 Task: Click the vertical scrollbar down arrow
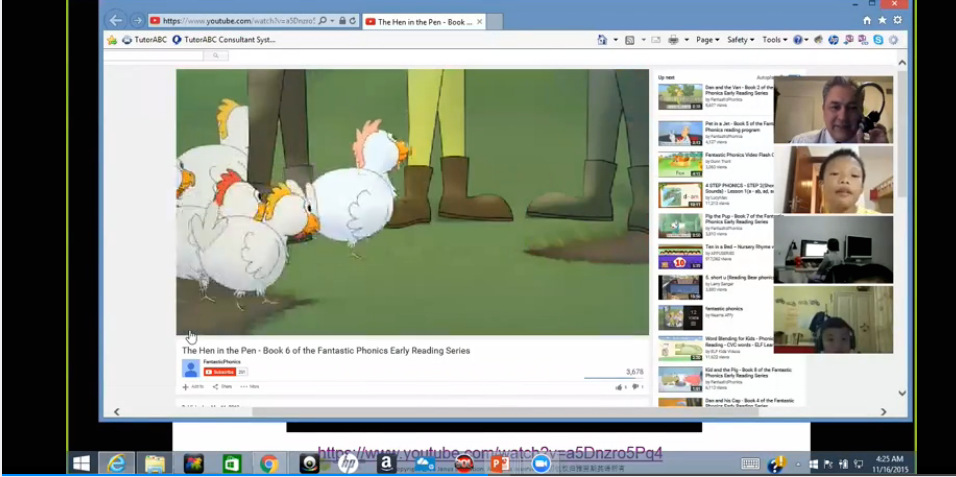point(902,393)
